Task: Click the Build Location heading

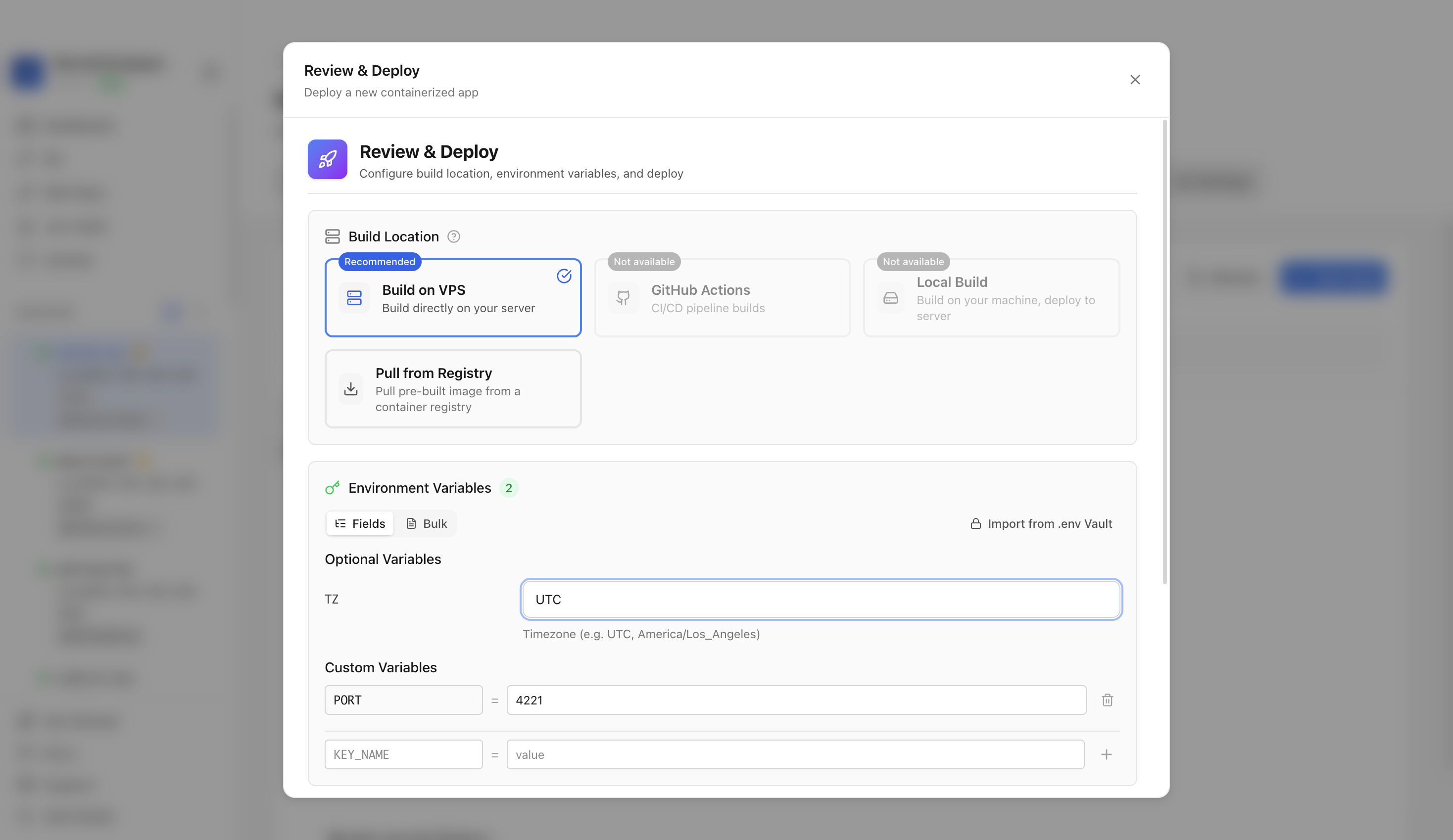Action: click(x=394, y=236)
